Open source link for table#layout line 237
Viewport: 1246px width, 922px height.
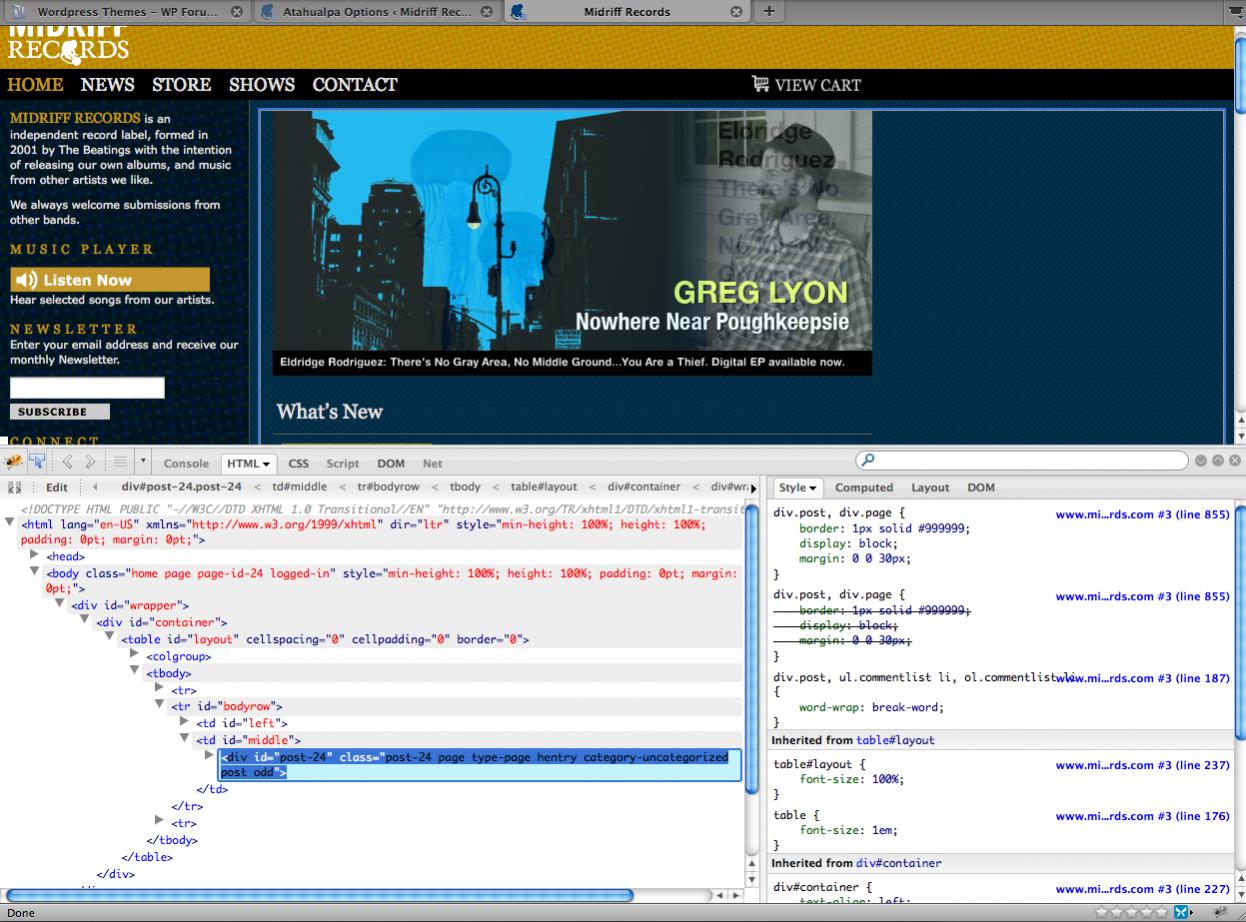(1142, 765)
